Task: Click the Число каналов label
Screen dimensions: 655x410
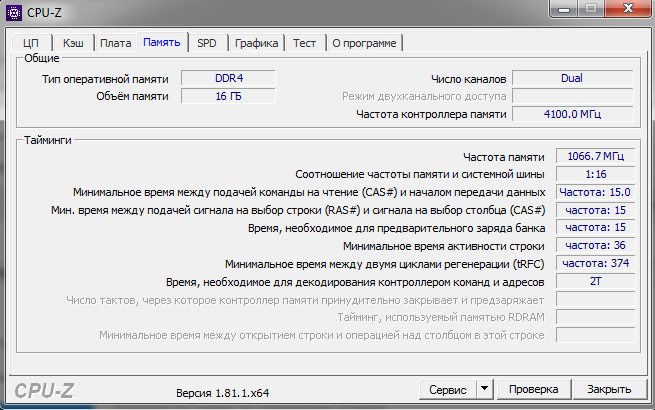Action: [469, 79]
